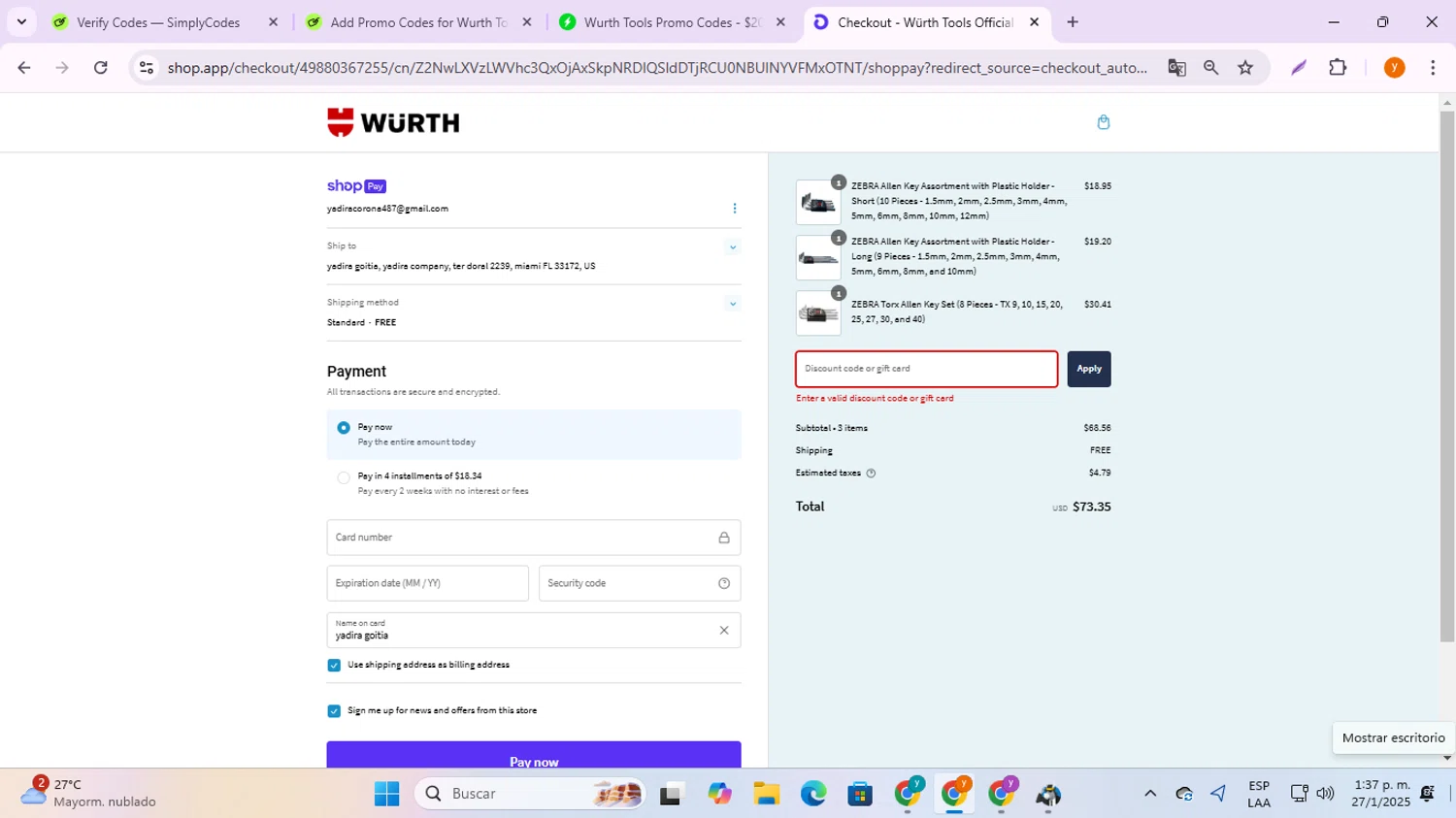Click the Discount code or gift card field
This screenshot has width=1456, height=818.
(x=927, y=370)
